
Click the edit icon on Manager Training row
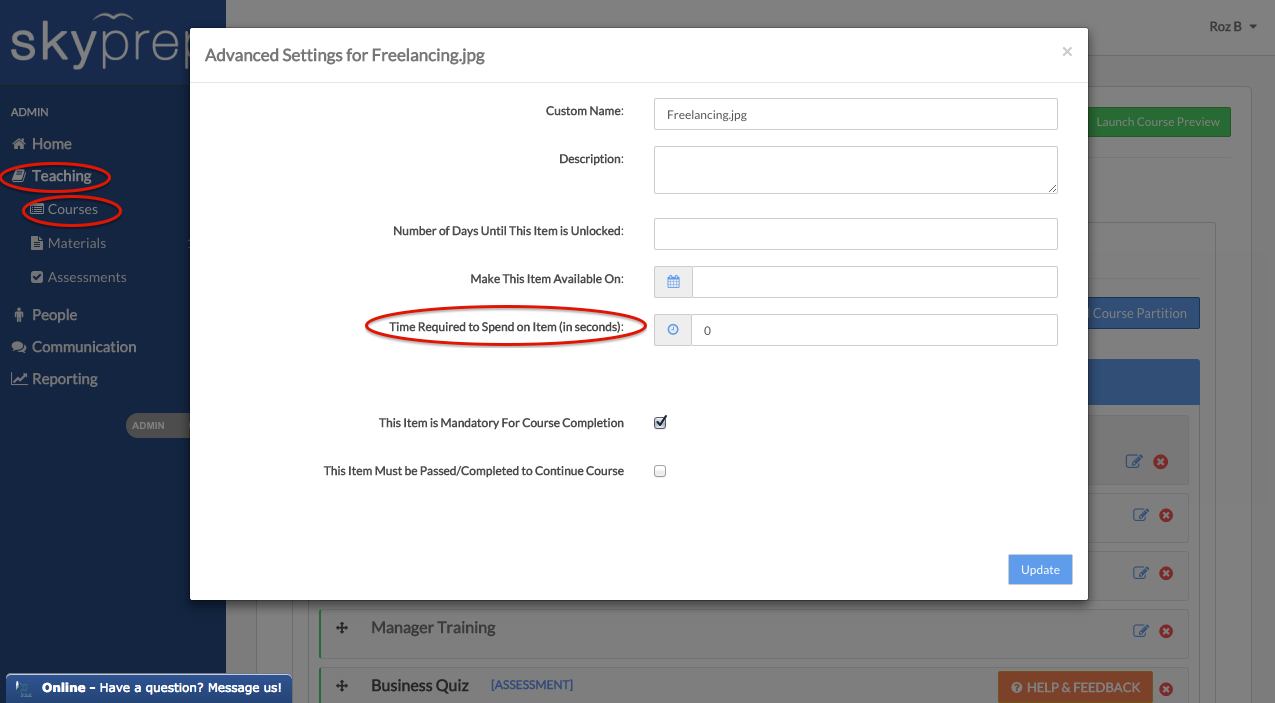[1140, 631]
